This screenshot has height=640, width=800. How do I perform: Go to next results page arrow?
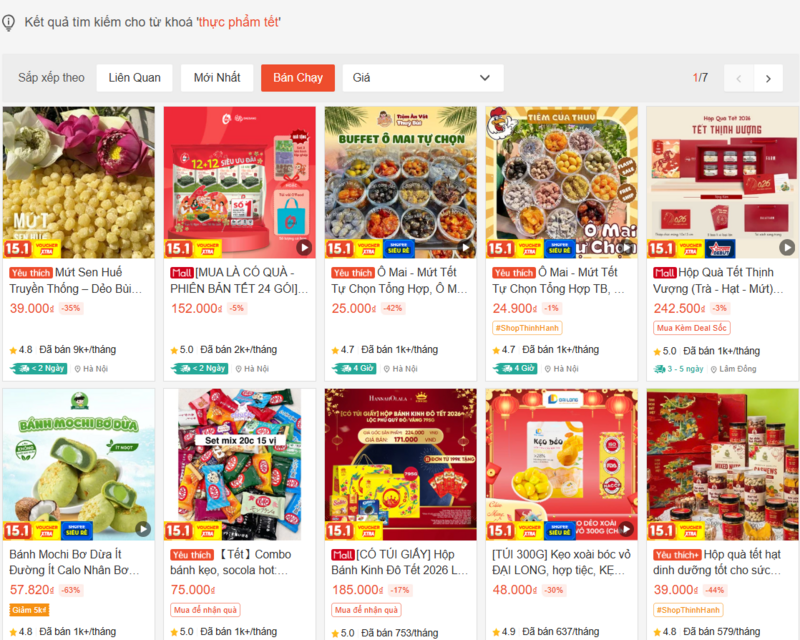point(768,78)
